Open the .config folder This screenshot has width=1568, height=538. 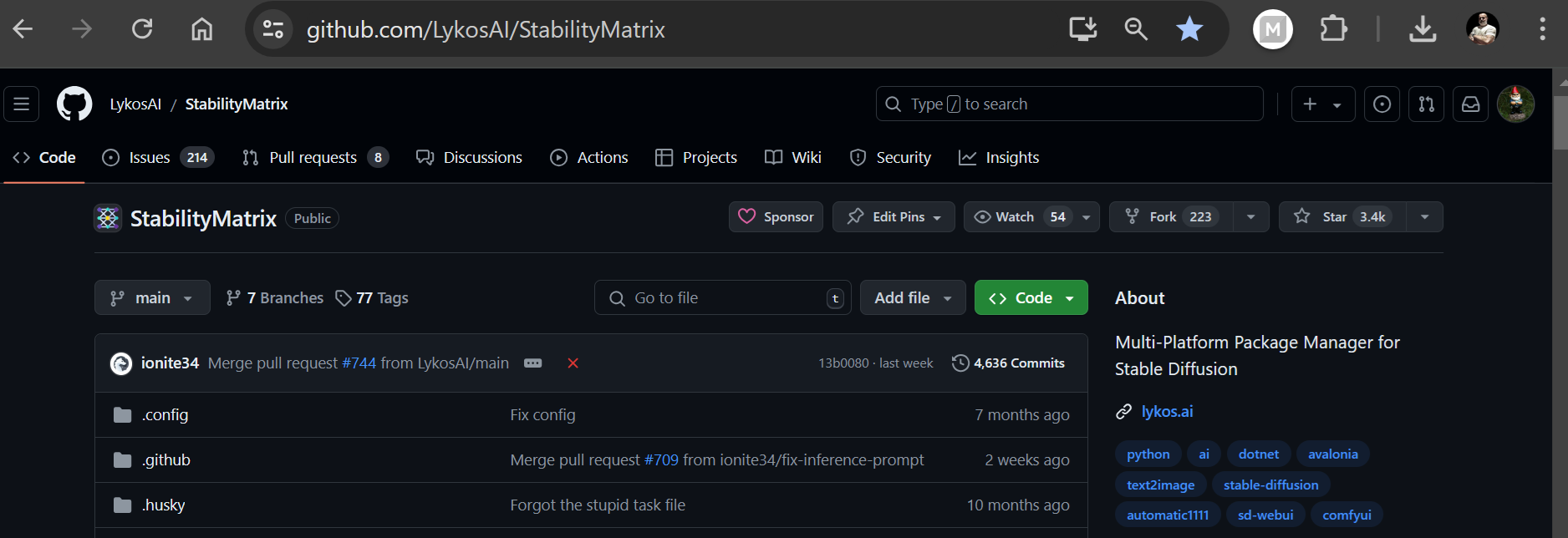[165, 415]
